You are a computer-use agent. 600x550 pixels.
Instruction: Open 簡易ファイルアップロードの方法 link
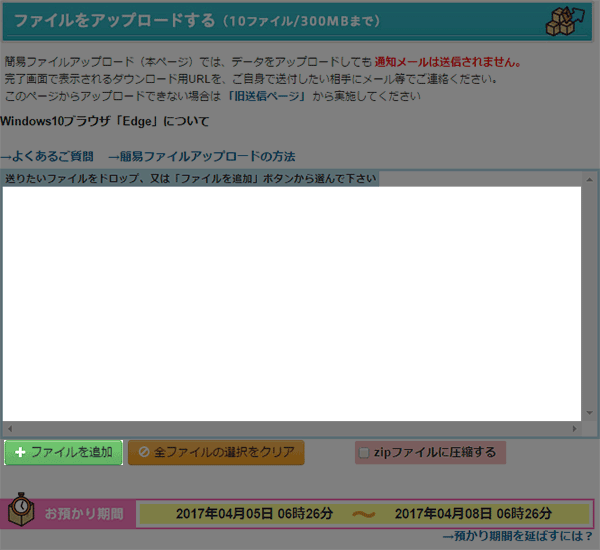(x=202, y=156)
